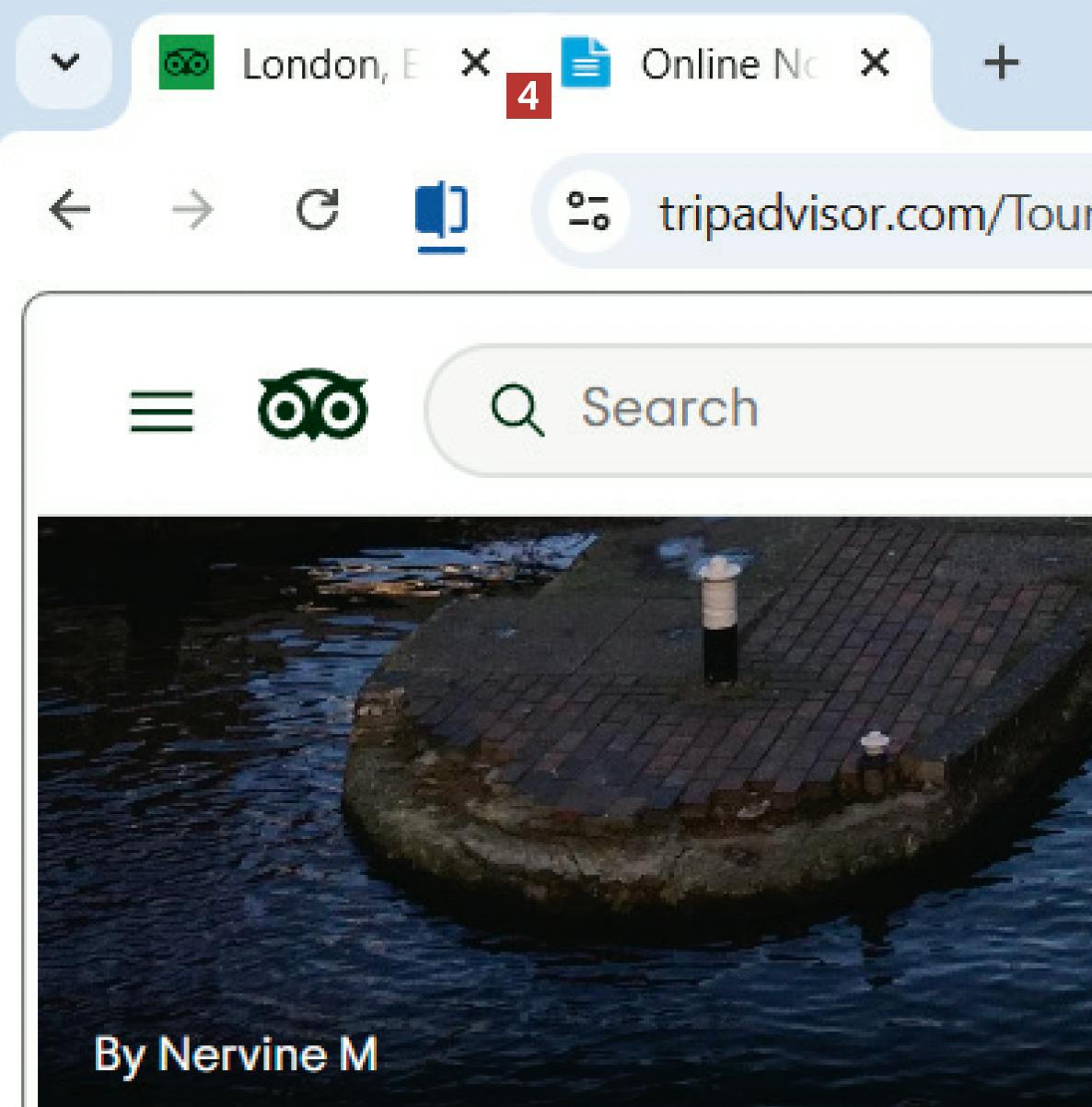
Task: Click document favicon on Online Notepad tab
Action: [x=586, y=62]
